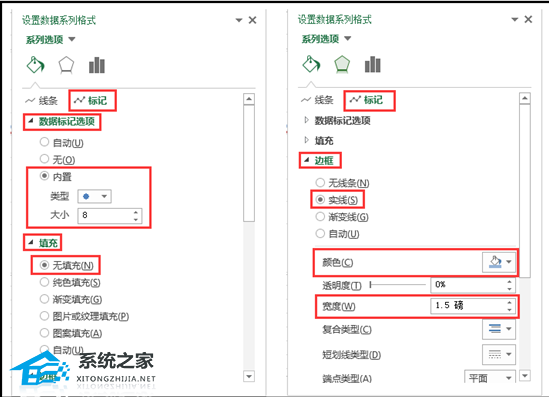Select 无填充(N) radio button

tap(44, 265)
